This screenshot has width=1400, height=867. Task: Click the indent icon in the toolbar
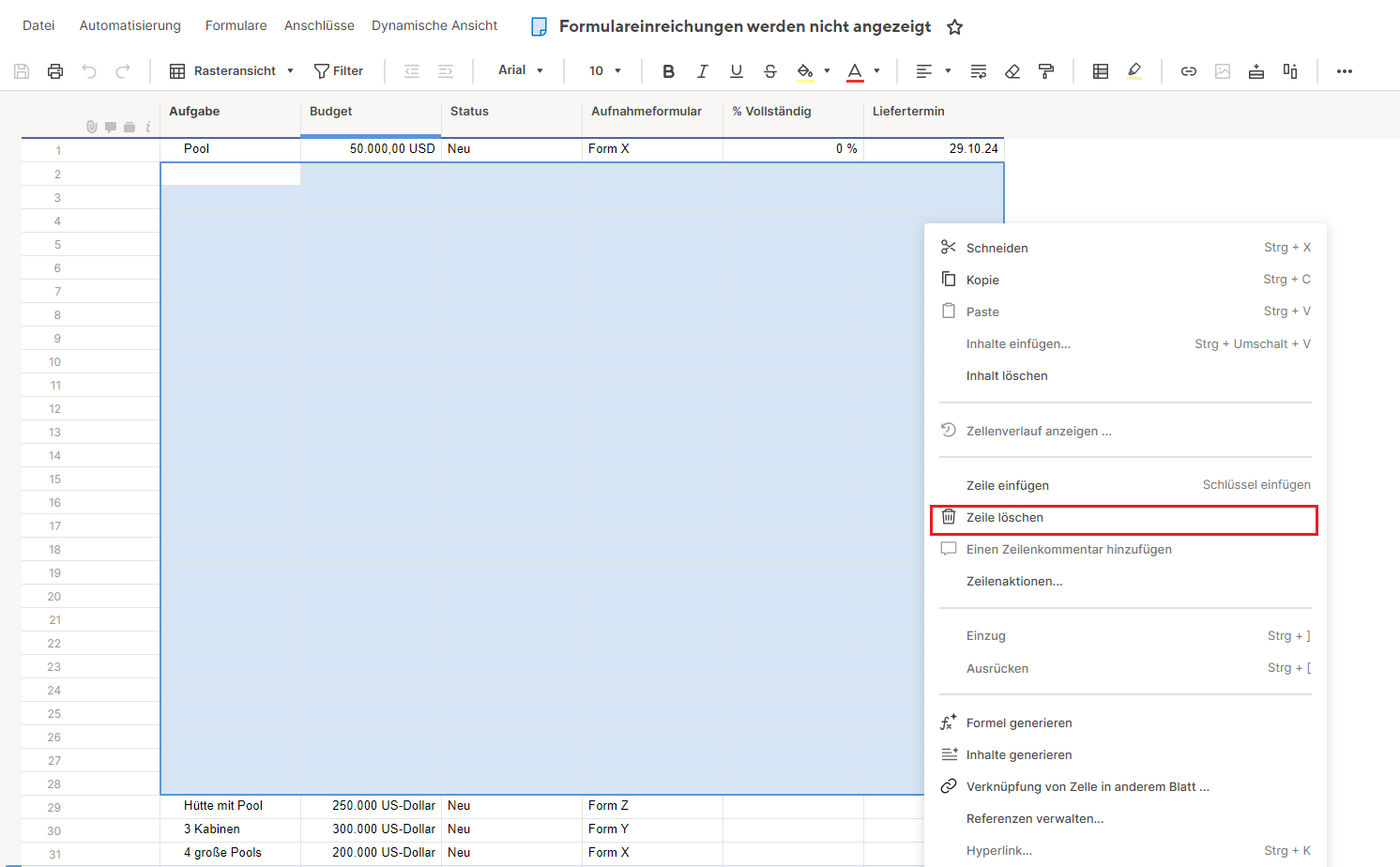446,71
